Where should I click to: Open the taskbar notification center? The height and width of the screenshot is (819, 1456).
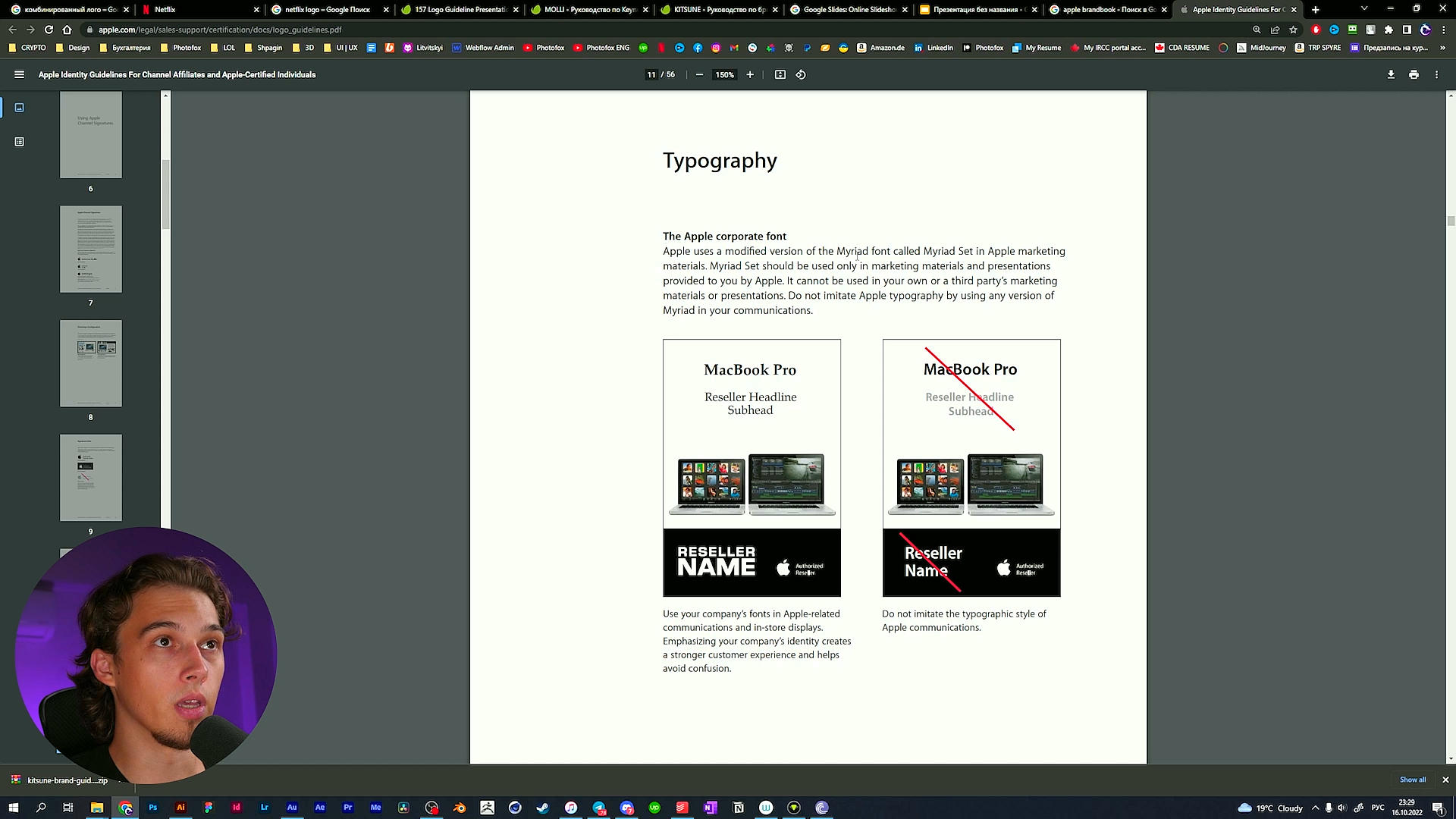pyautogui.click(x=1438, y=808)
